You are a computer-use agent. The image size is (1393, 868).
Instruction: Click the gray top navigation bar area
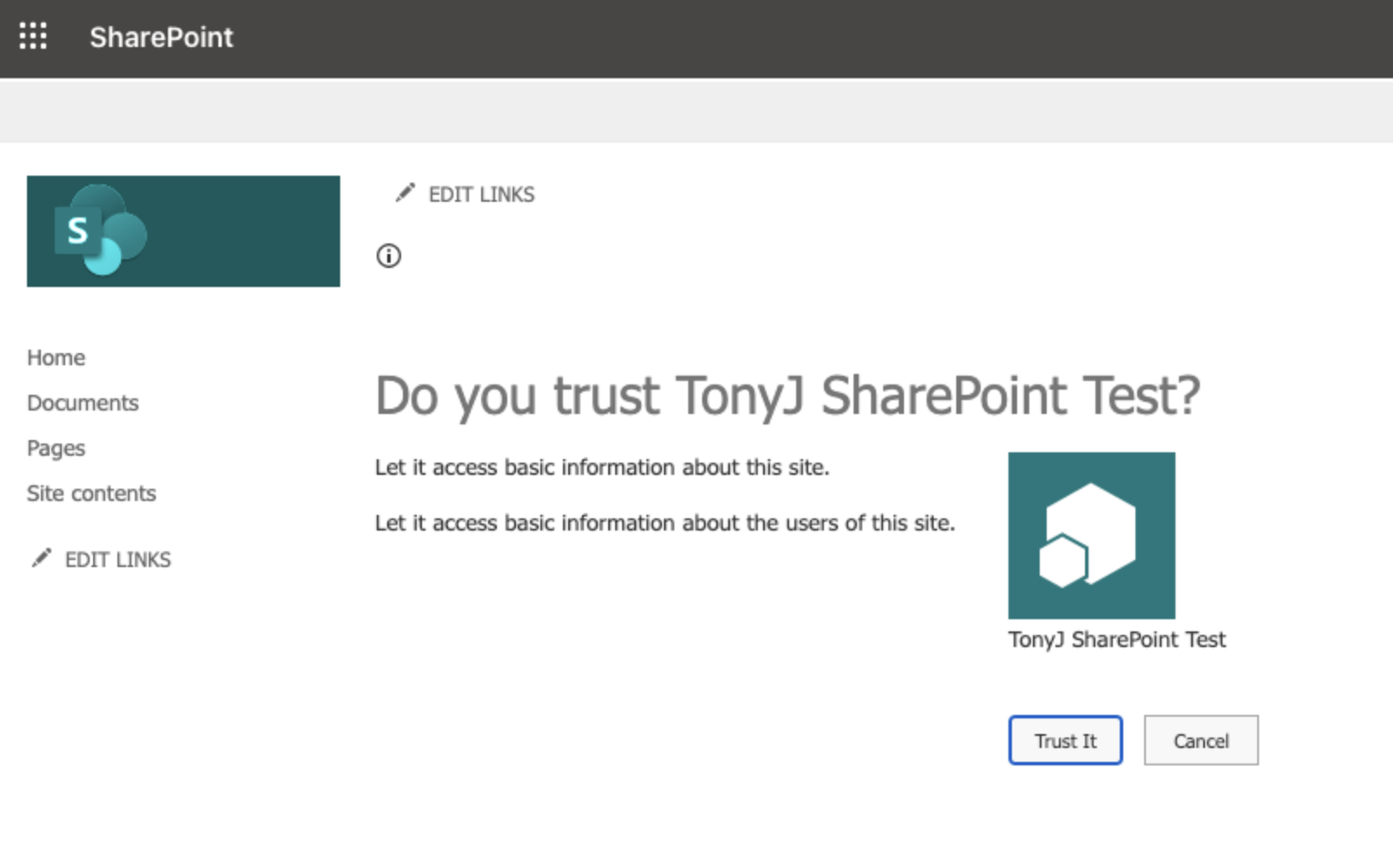[696, 110]
